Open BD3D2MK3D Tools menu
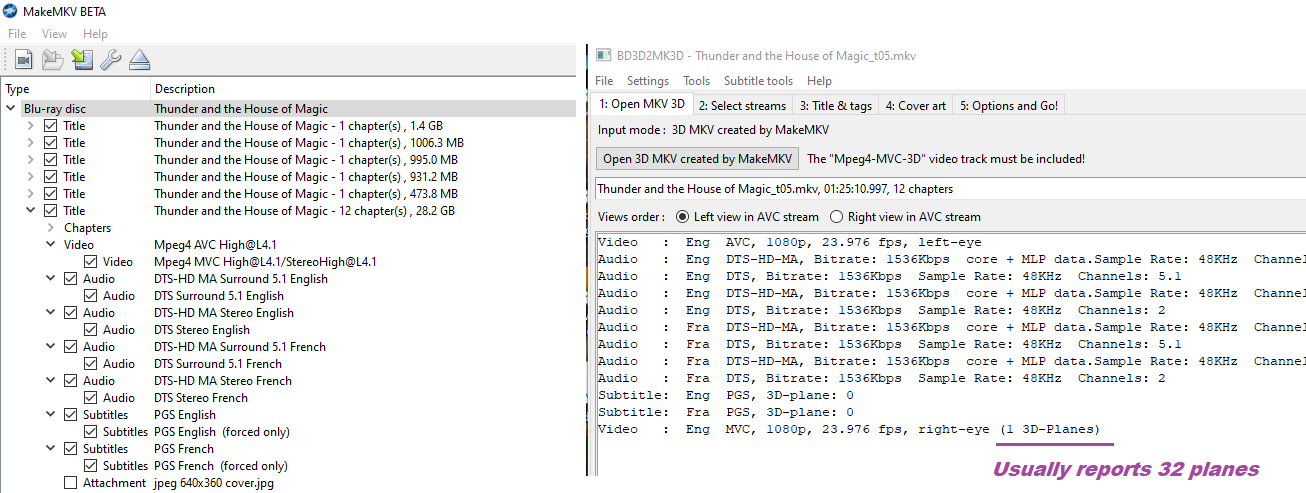The height and width of the screenshot is (493, 1306). [696, 81]
